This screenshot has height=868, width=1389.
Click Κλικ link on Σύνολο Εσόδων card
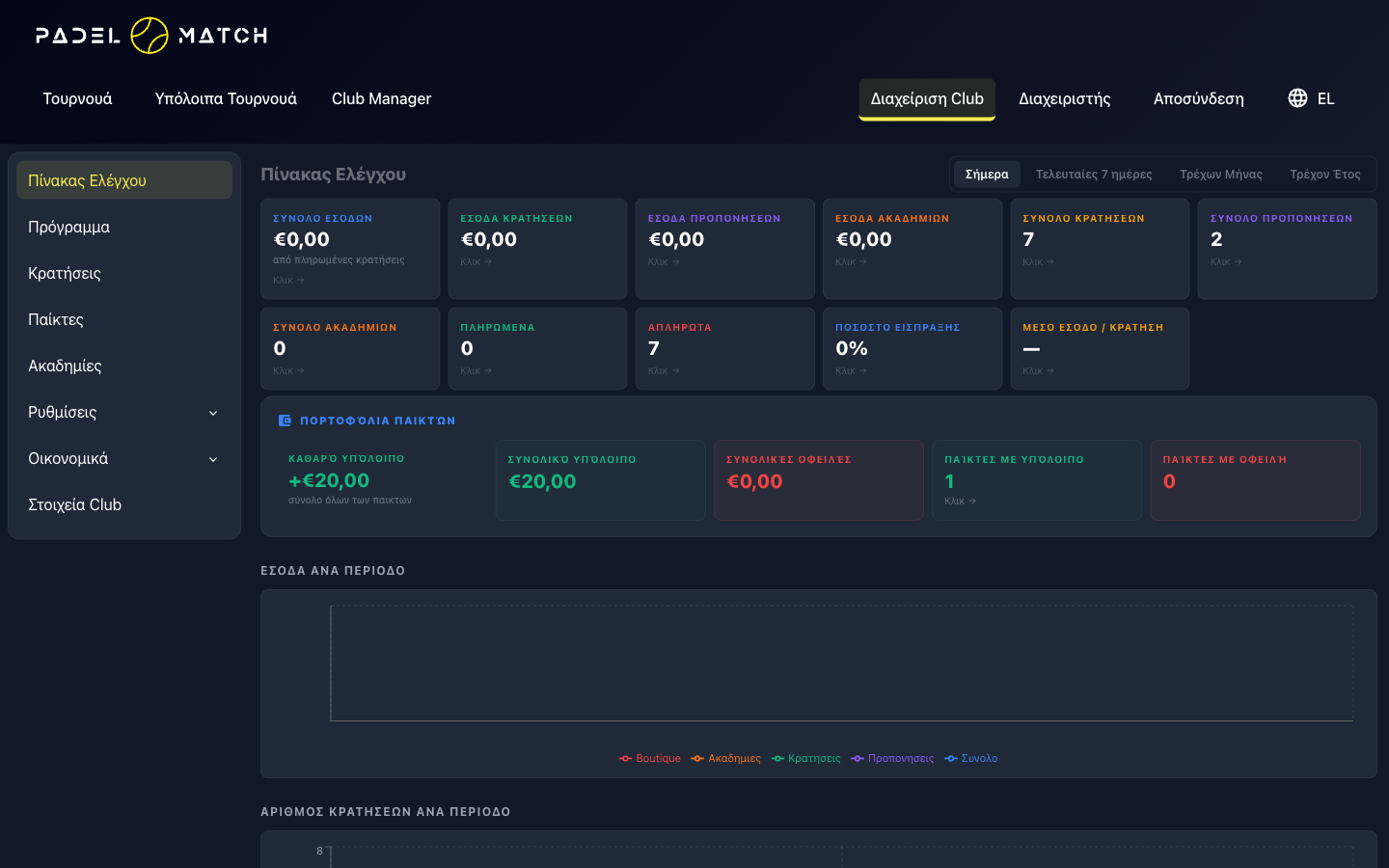tap(288, 281)
